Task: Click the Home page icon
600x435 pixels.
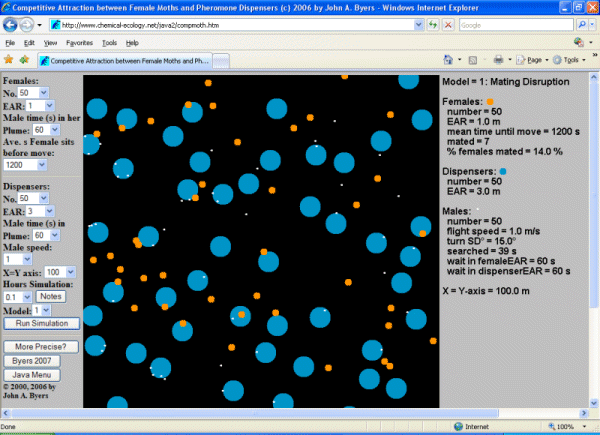Action: coord(448,60)
